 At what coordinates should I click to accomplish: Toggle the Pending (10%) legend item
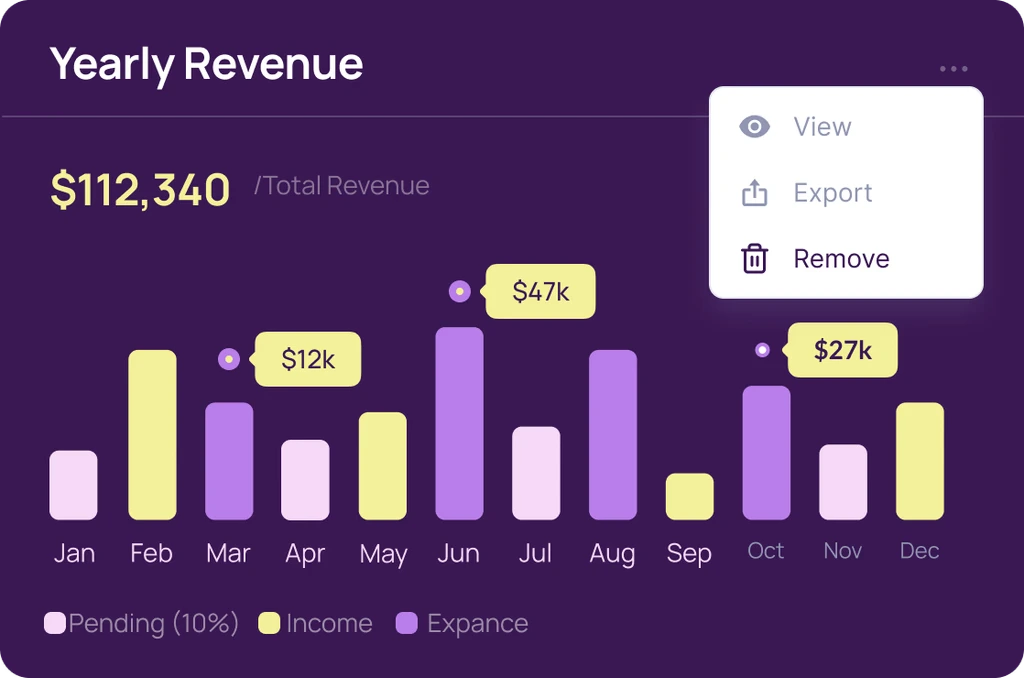(142, 624)
